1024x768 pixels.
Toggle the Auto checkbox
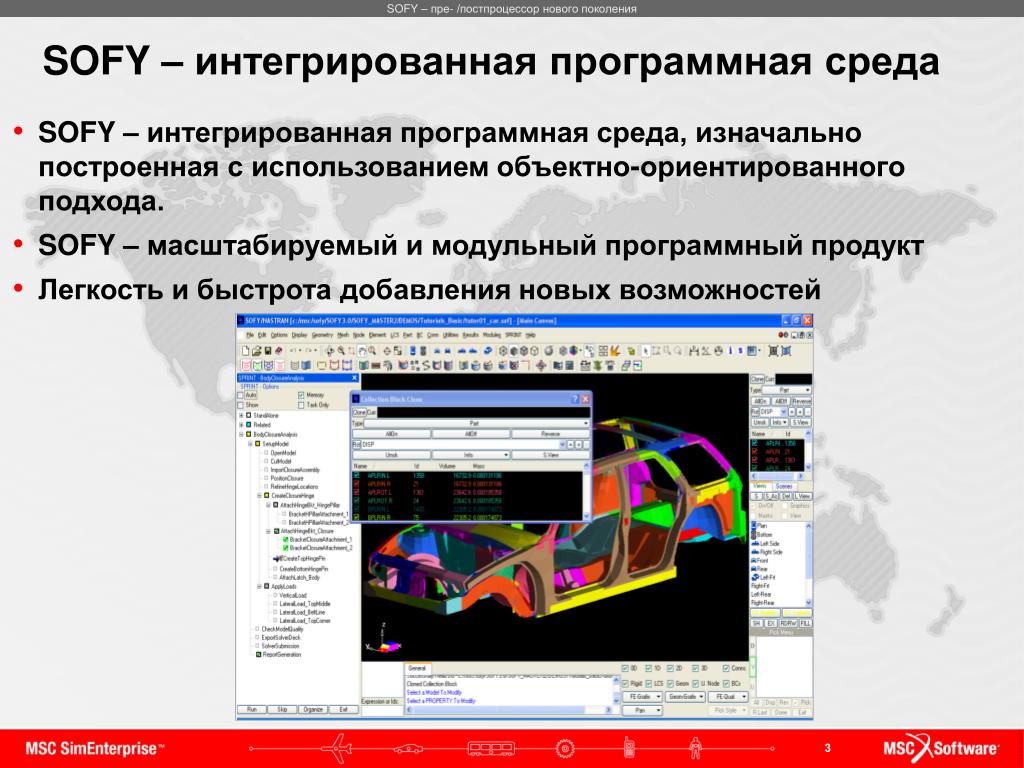[240, 395]
